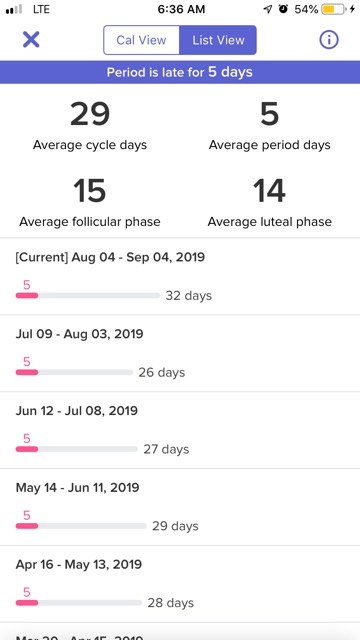Select the Apr 16 - May 13, 2019 entry
This screenshot has height=640, width=360.
(x=180, y=584)
